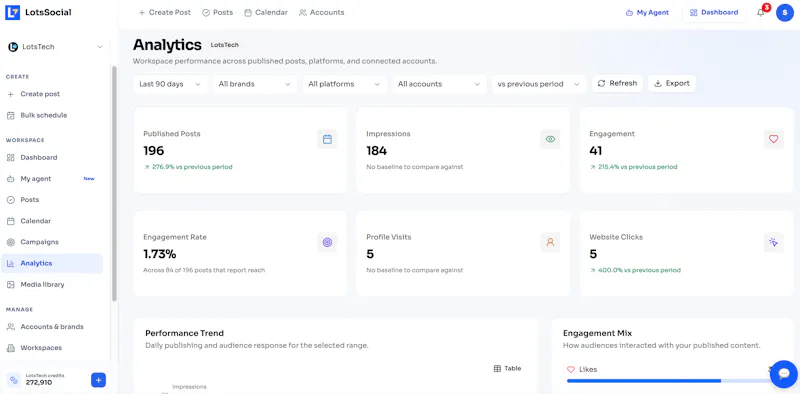This screenshot has height=394, width=800.
Task: Switch Performance Trend to Table view
Action: pos(508,368)
